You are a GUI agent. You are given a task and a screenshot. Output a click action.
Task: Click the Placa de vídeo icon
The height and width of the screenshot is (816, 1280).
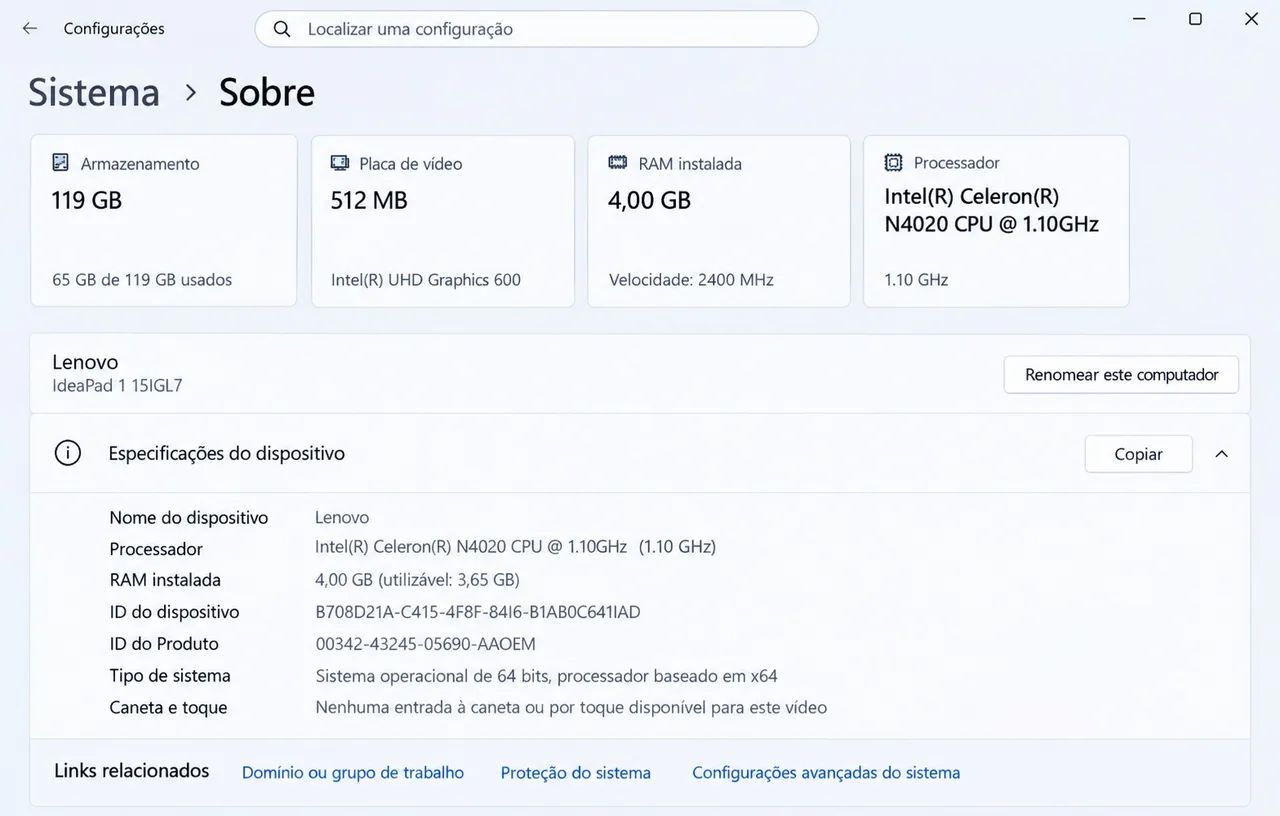340,162
